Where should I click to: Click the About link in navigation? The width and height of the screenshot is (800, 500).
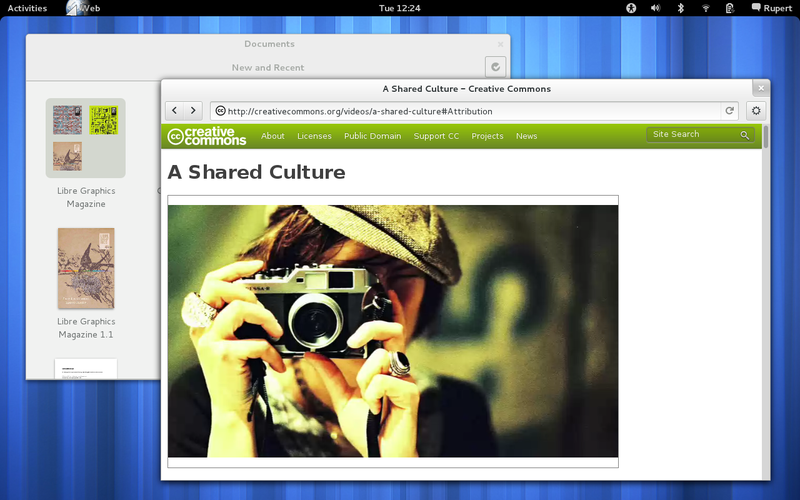coord(273,136)
